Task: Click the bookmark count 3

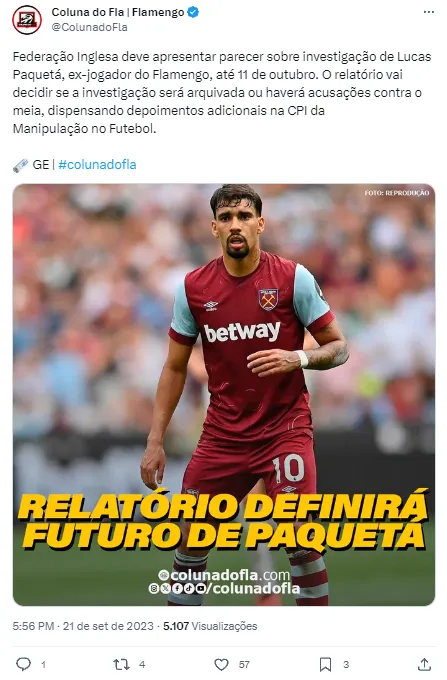Action: coord(346,664)
